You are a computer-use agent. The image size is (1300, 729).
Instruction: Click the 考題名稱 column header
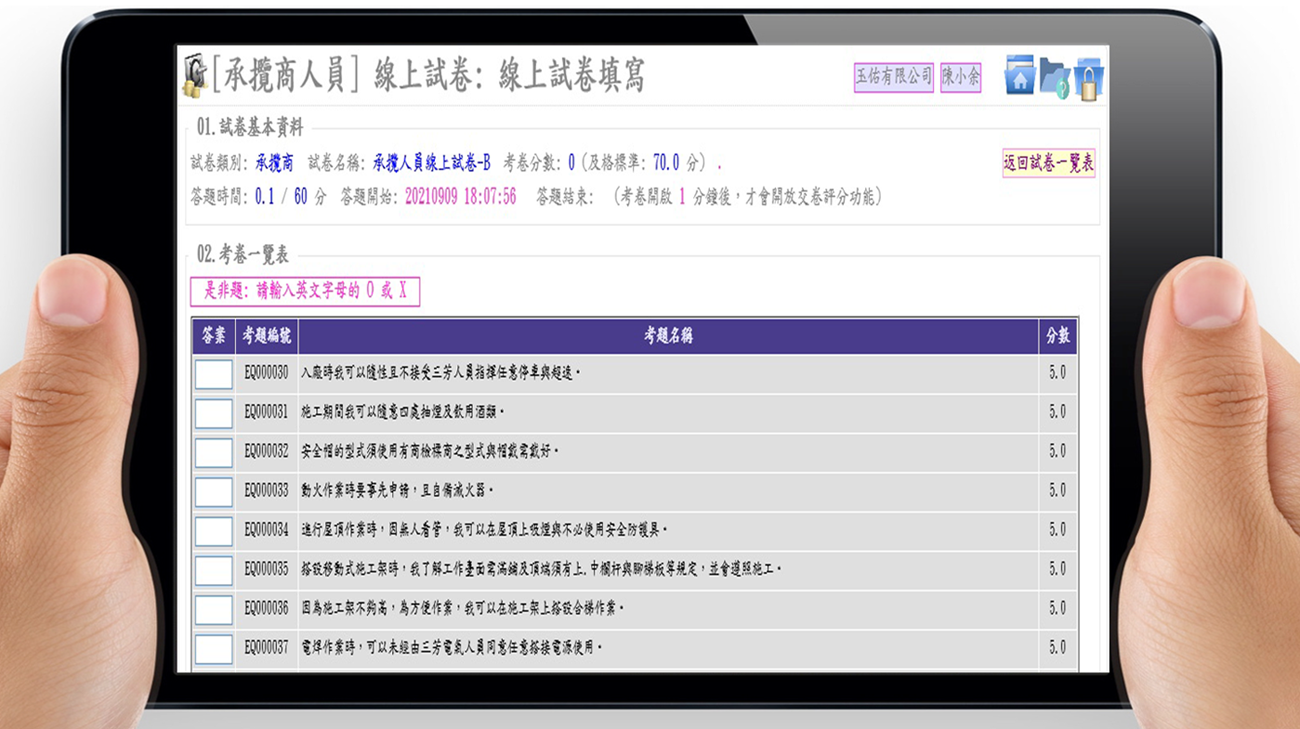click(x=668, y=336)
